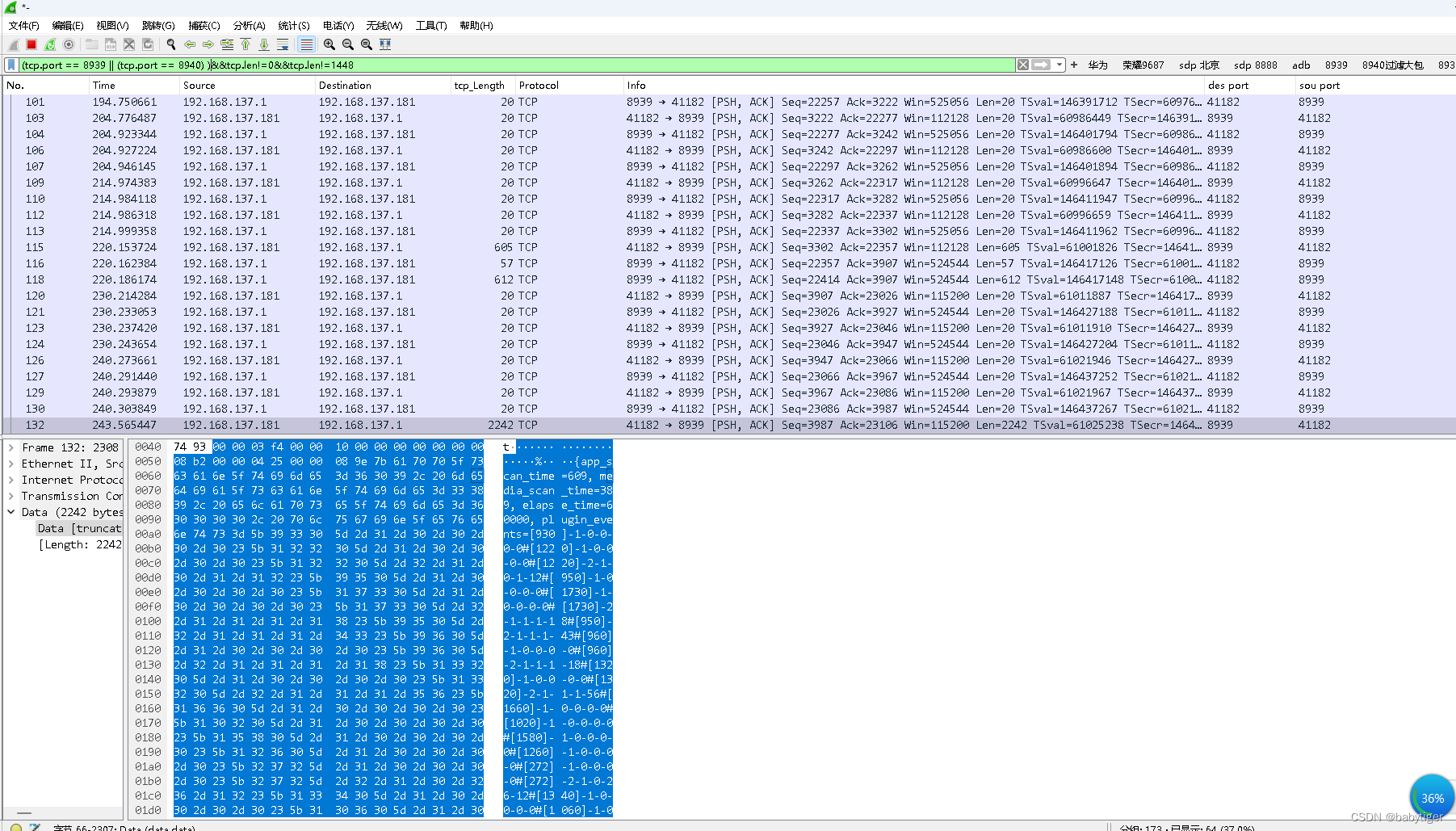Reload capture file icon in toolbar
The width and height of the screenshot is (1456, 831).
click(148, 44)
